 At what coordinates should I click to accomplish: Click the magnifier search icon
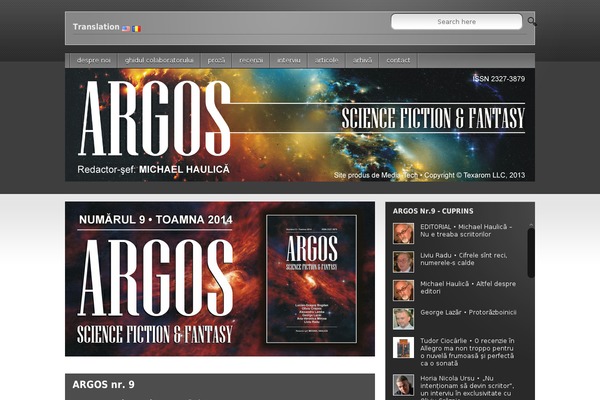pos(532,22)
